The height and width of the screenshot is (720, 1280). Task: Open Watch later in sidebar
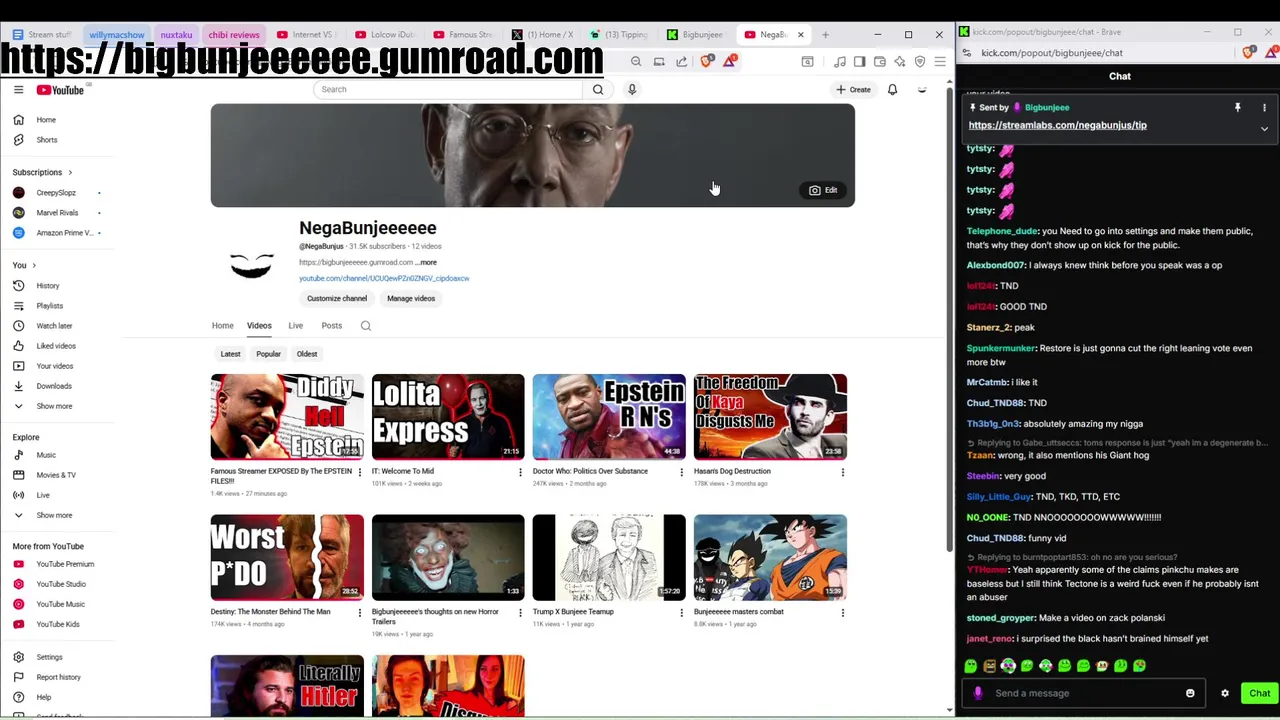point(53,326)
